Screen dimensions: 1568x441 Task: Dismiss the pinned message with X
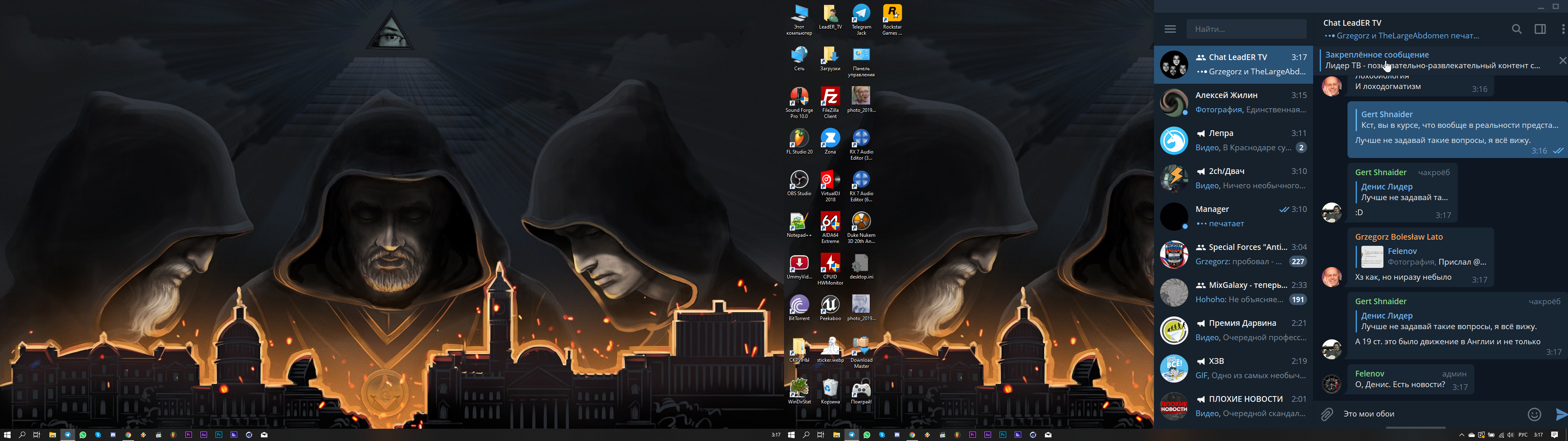pos(1563,60)
